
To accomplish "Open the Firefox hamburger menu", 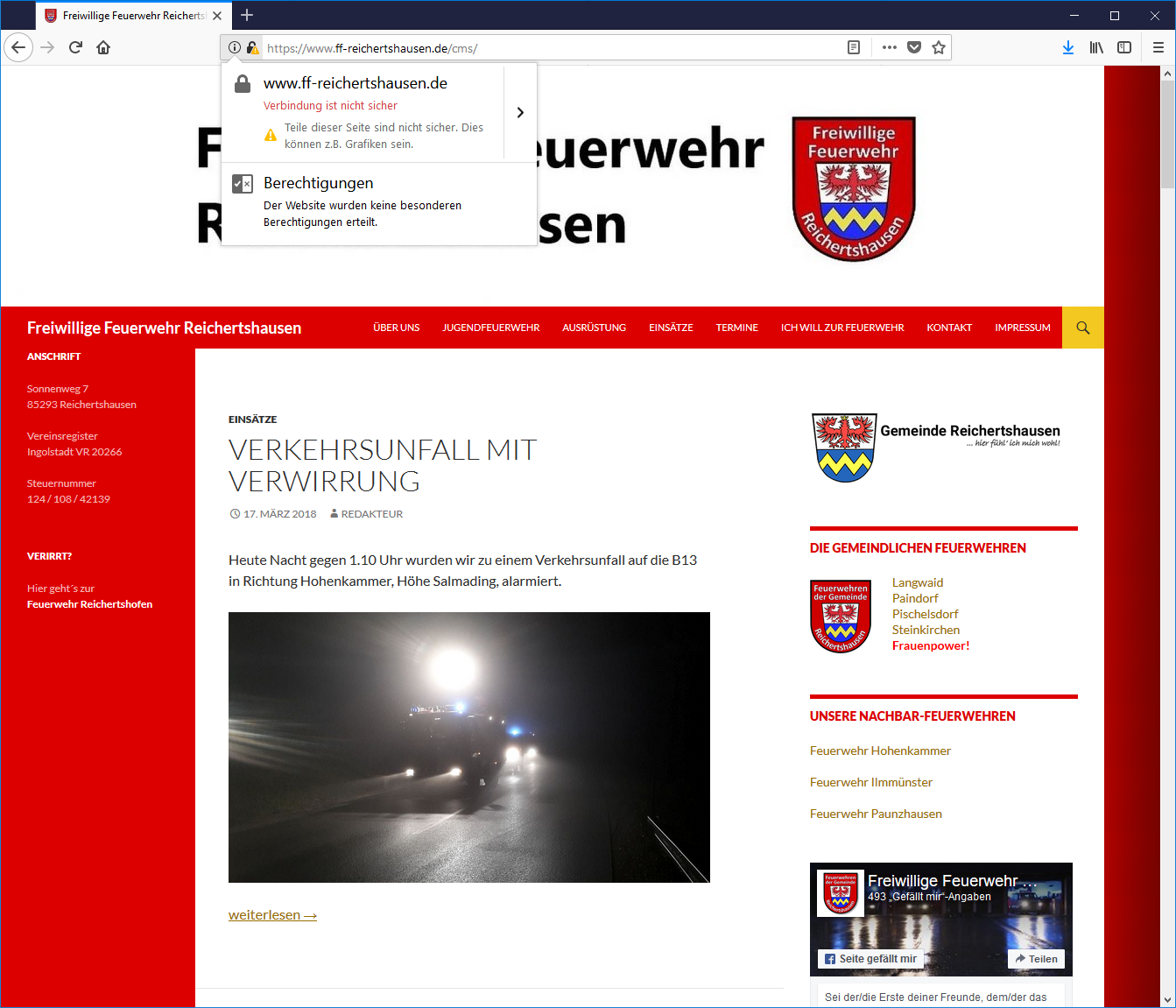I will (x=1158, y=47).
